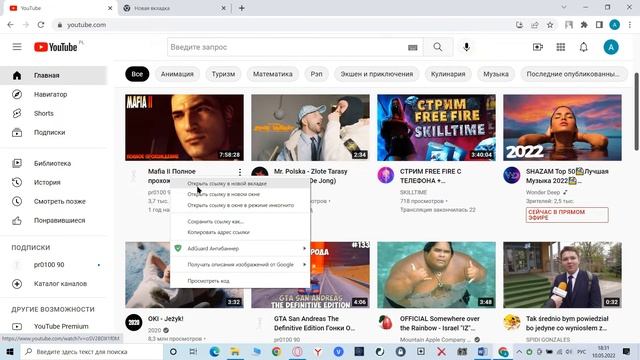Select the Кулинария filter chip

448,74
